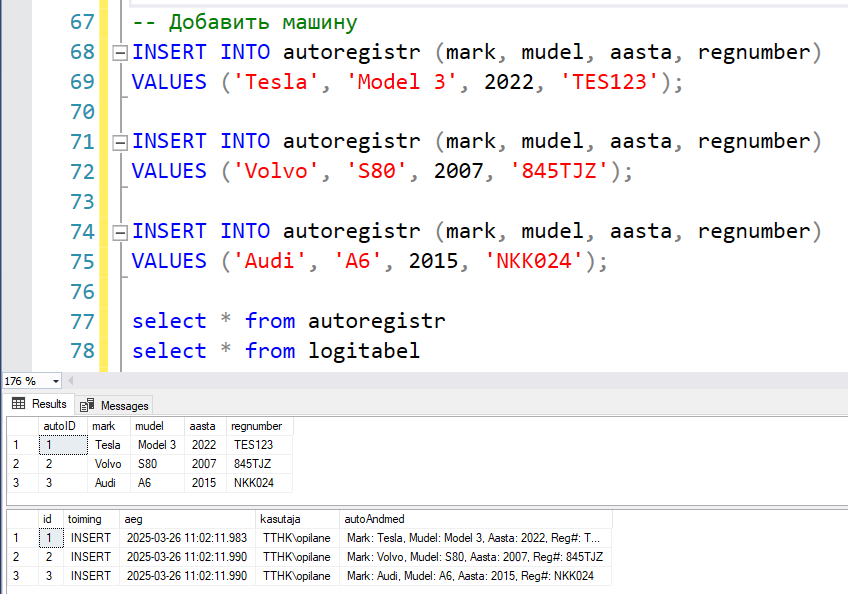Select the autoID cell of the Tesla row
Image resolution: width=848 pixels, height=594 pixels.
(63, 445)
